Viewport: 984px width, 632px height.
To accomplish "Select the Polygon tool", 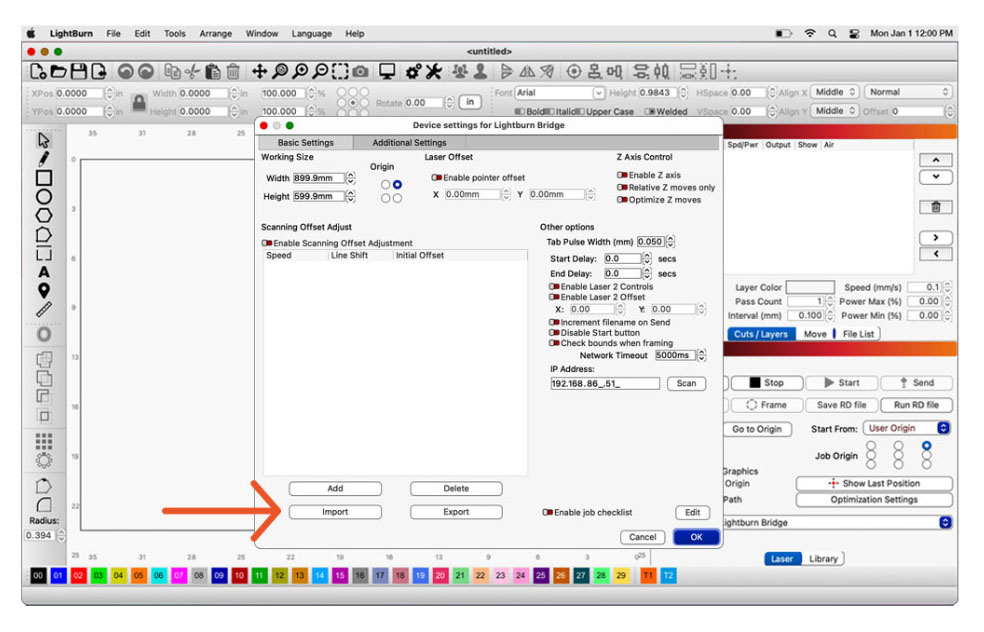I will click(x=43, y=215).
